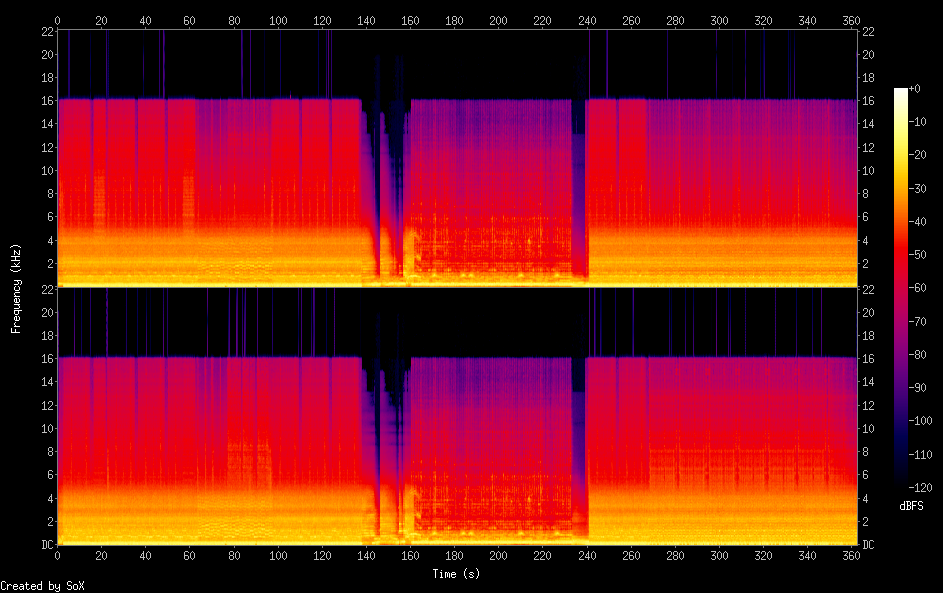Click the "360" tick on the top time axis
The width and height of the screenshot is (943, 593).
pos(851,20)
